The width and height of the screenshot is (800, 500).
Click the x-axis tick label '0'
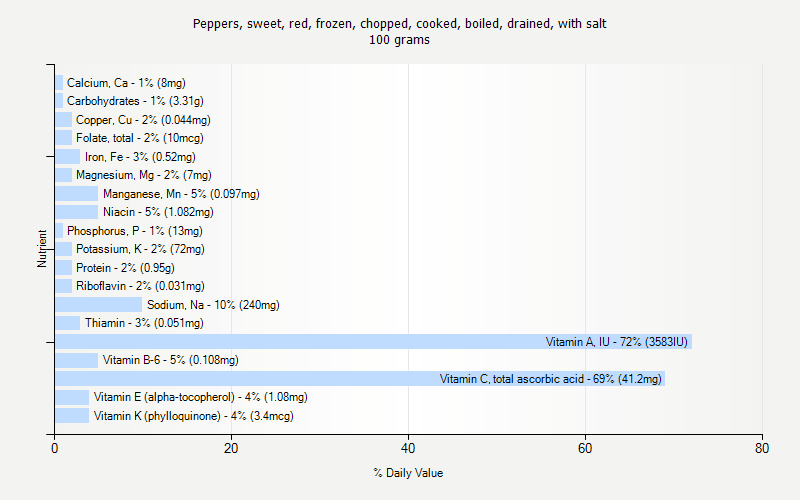coord(55,448)
